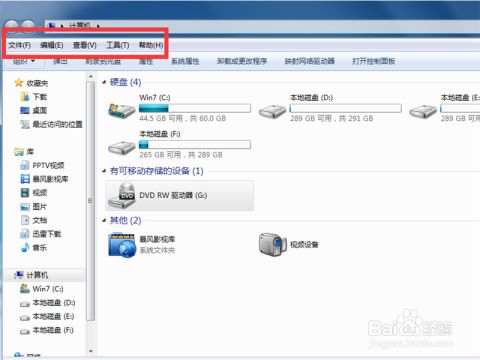Viewport: 480px width, 360px height.
Task: Collapse the 其他 (2) group
Action: 104,220
